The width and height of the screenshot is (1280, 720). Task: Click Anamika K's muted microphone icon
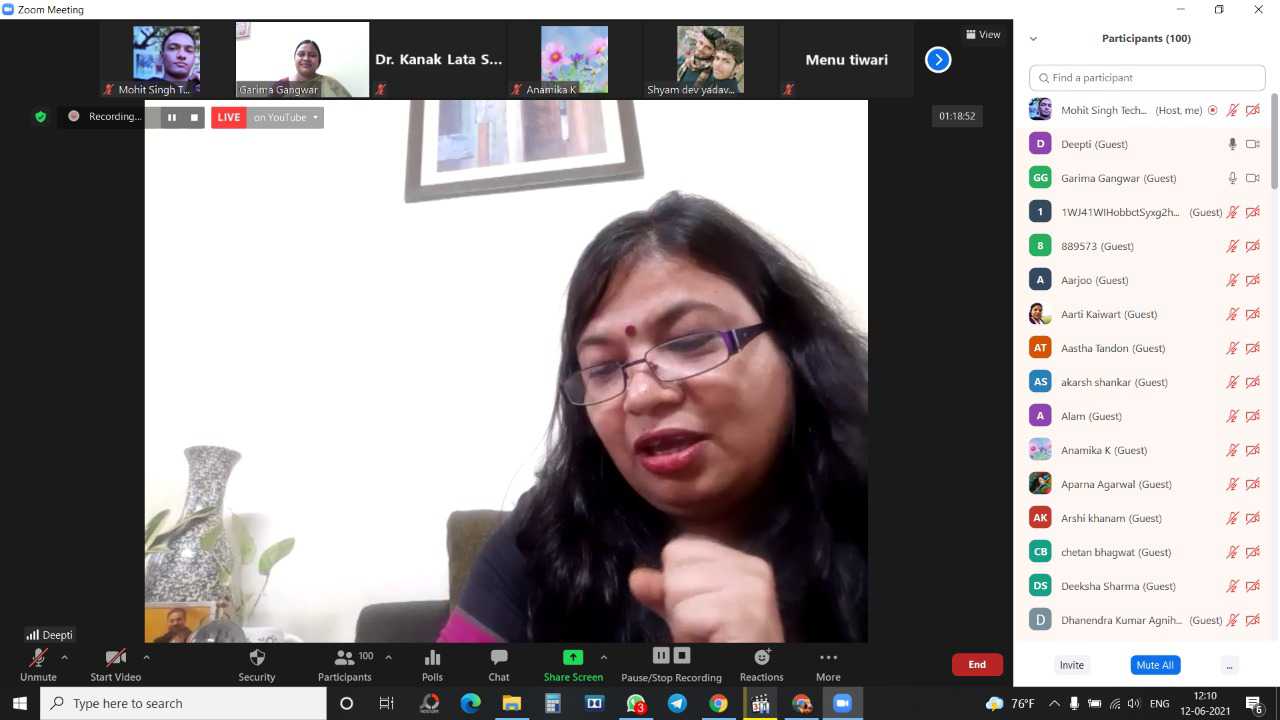[1233, 450]
